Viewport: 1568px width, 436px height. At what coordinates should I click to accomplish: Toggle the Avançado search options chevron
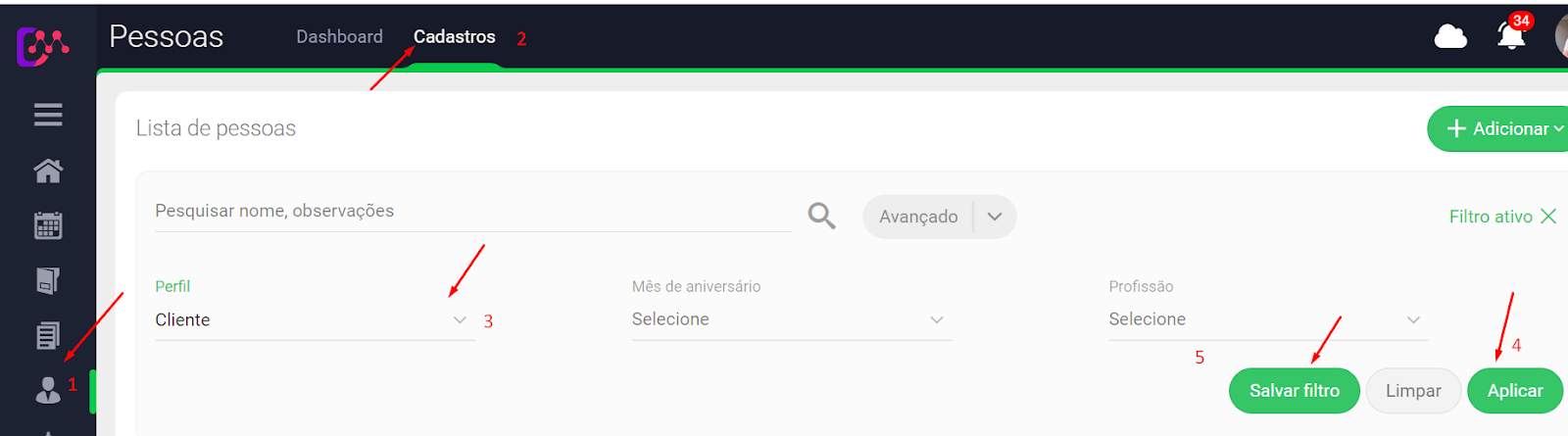pyautogui.click(x=995, y=217)
